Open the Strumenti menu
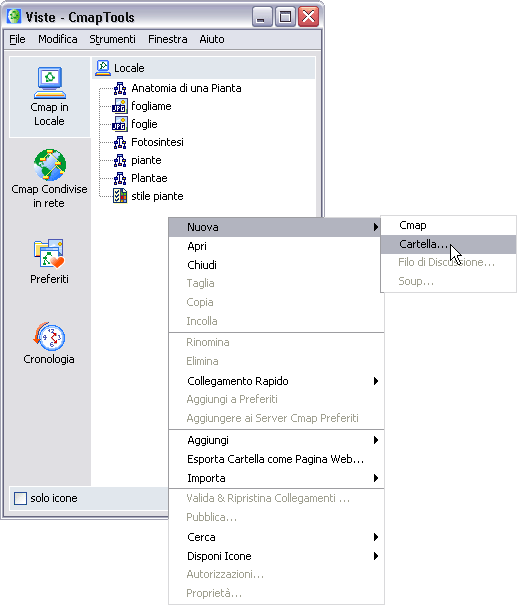 click(112, 39)
